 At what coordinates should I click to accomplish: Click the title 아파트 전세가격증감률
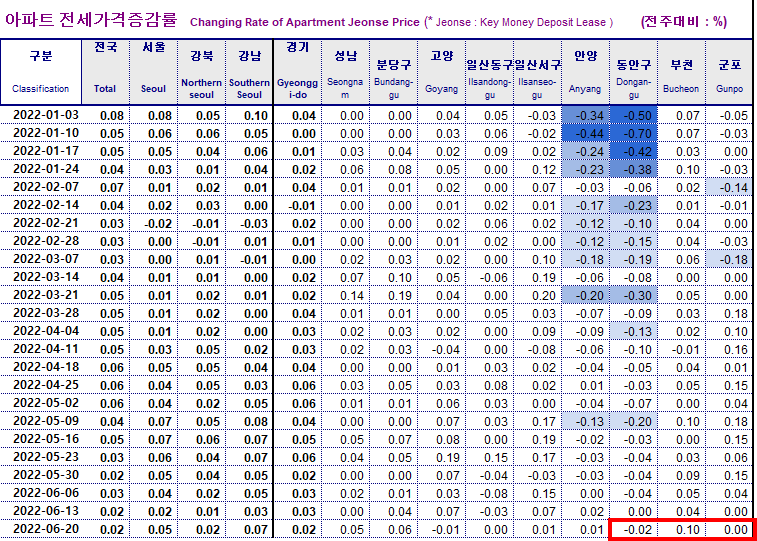click(x=91, y=20)
